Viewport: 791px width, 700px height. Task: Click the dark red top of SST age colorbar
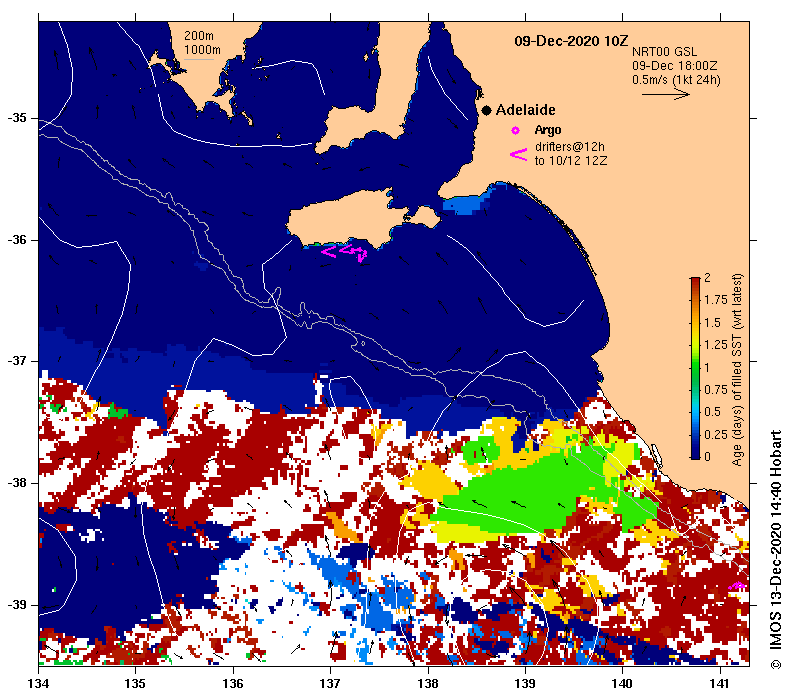[x=695, y=284]
